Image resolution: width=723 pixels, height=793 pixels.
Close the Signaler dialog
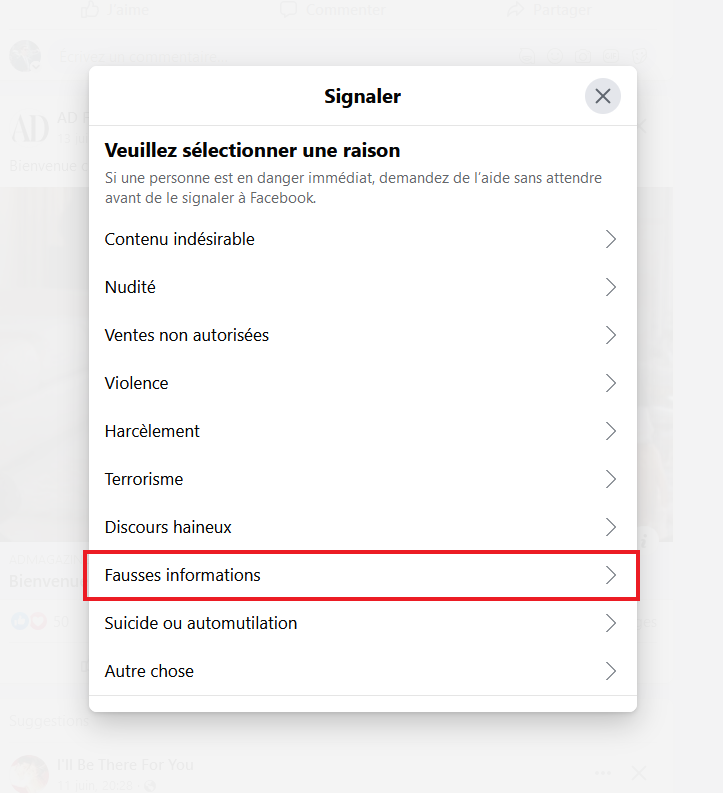point(603,96)
